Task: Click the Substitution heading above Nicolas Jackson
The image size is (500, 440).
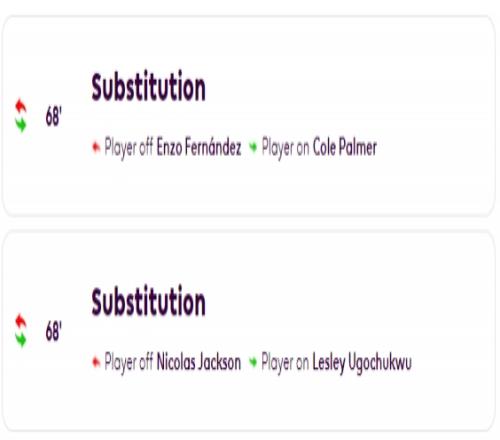Action: (149, 302)
